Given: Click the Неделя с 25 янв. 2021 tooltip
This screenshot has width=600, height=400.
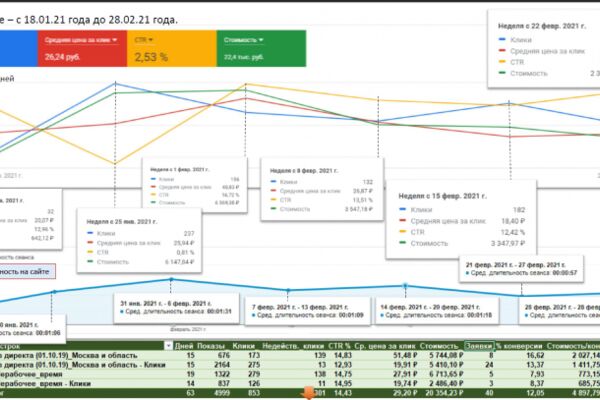Looking at the screenshot, I should click(139, 241).
